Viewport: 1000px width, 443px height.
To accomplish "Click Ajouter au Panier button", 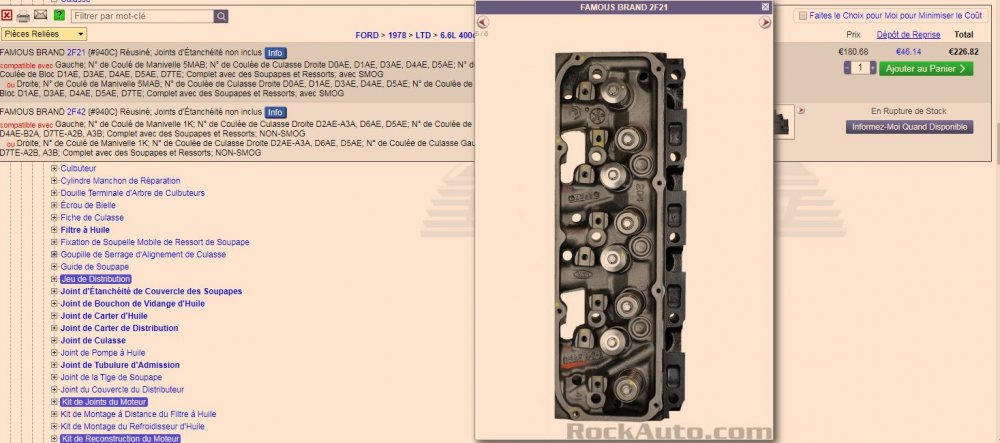I will [926, 68].
